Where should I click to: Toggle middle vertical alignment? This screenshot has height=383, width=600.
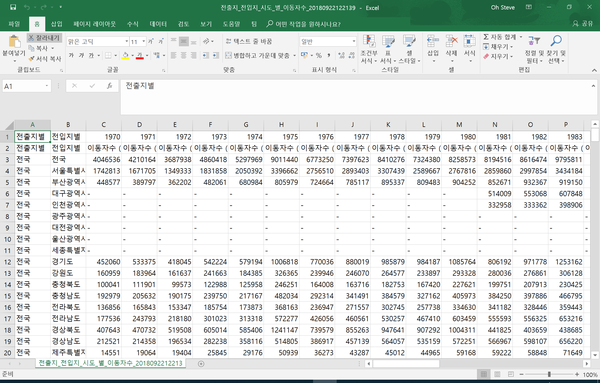184,41
